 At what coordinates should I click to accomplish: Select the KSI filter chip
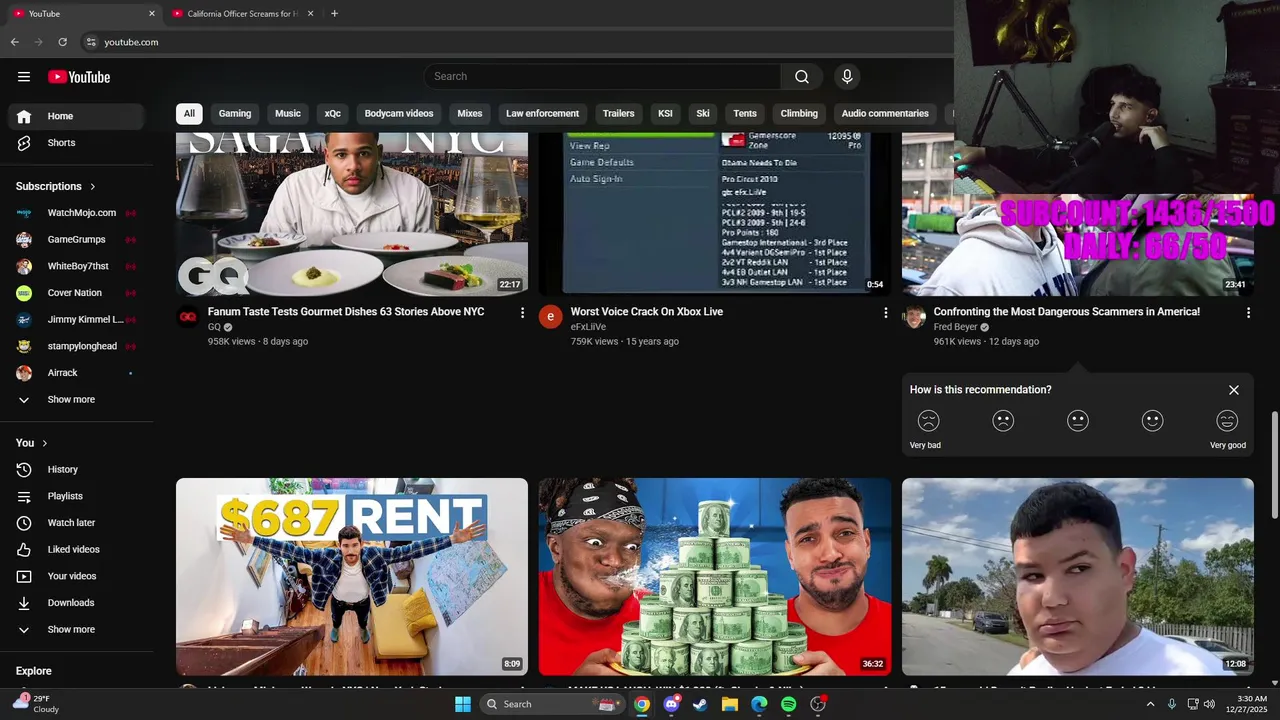(665, 113)
